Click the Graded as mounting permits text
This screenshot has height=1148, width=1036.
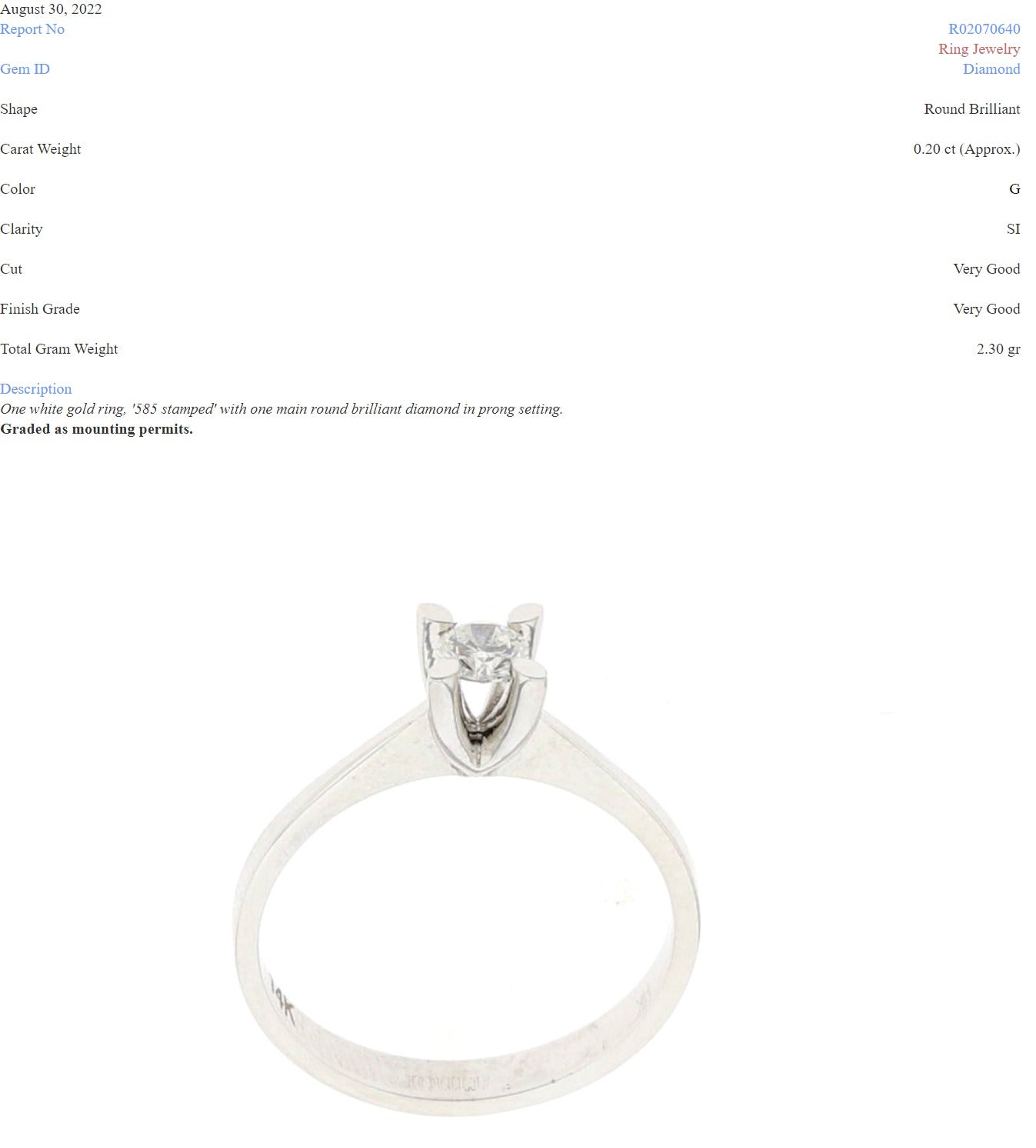96,429
